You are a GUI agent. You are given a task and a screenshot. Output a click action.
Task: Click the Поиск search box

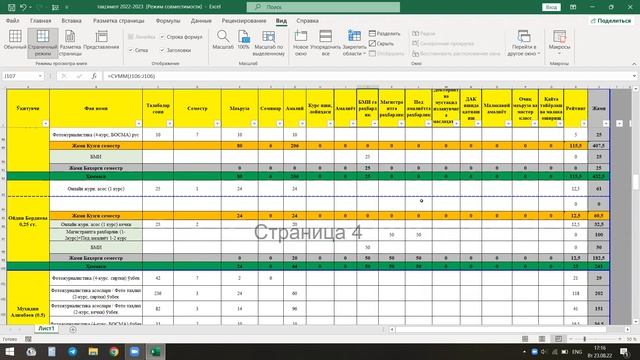(323, 7)
